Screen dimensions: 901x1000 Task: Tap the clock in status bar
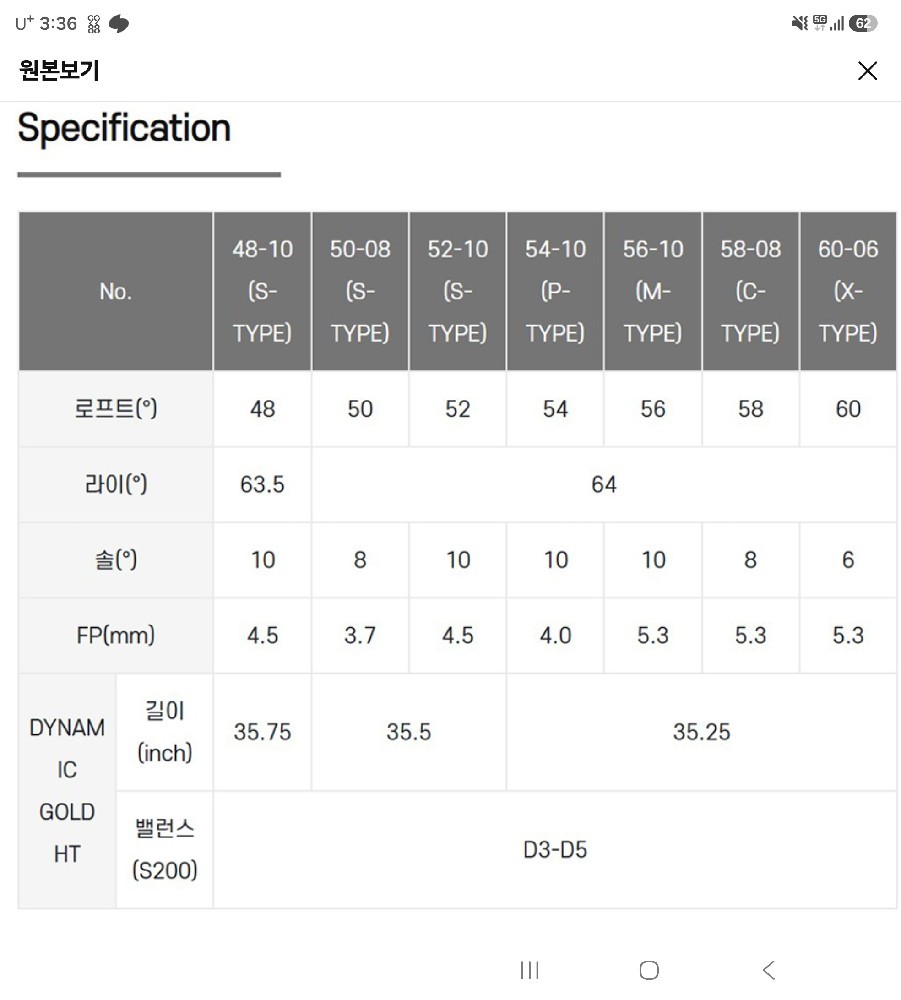[58, 24]
